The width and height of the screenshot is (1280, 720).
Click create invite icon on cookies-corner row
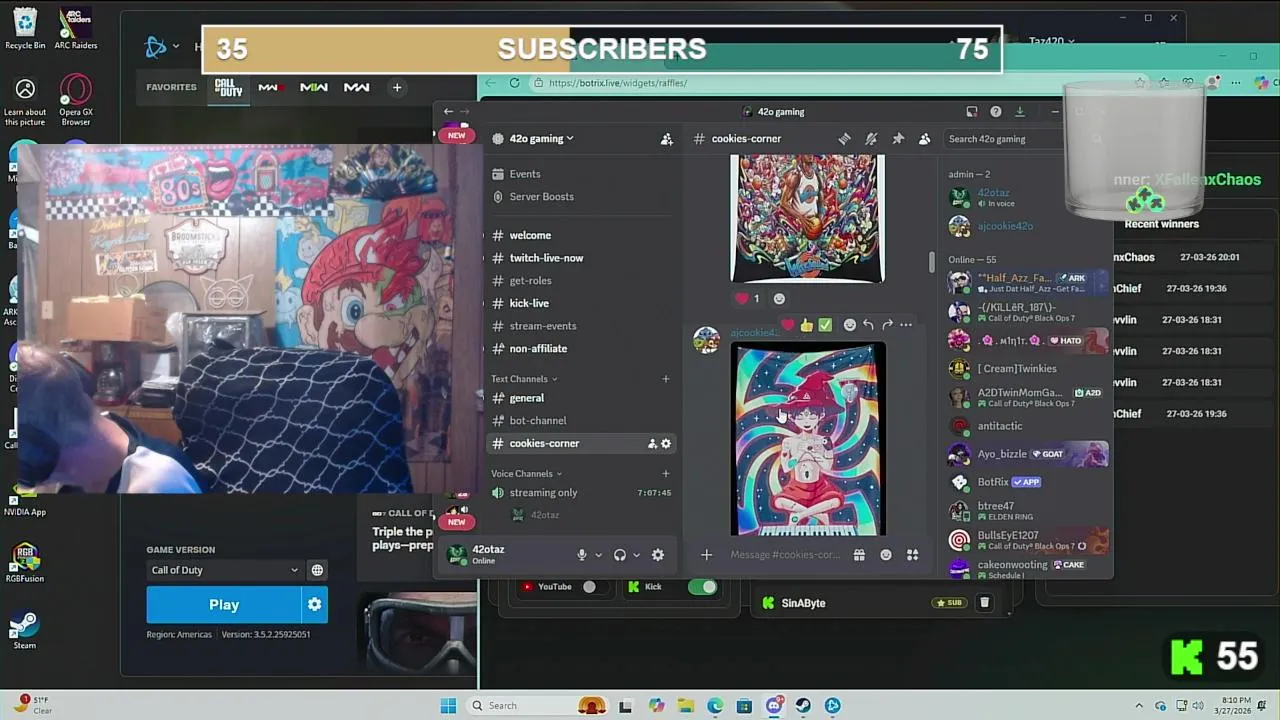coord(652,444)
